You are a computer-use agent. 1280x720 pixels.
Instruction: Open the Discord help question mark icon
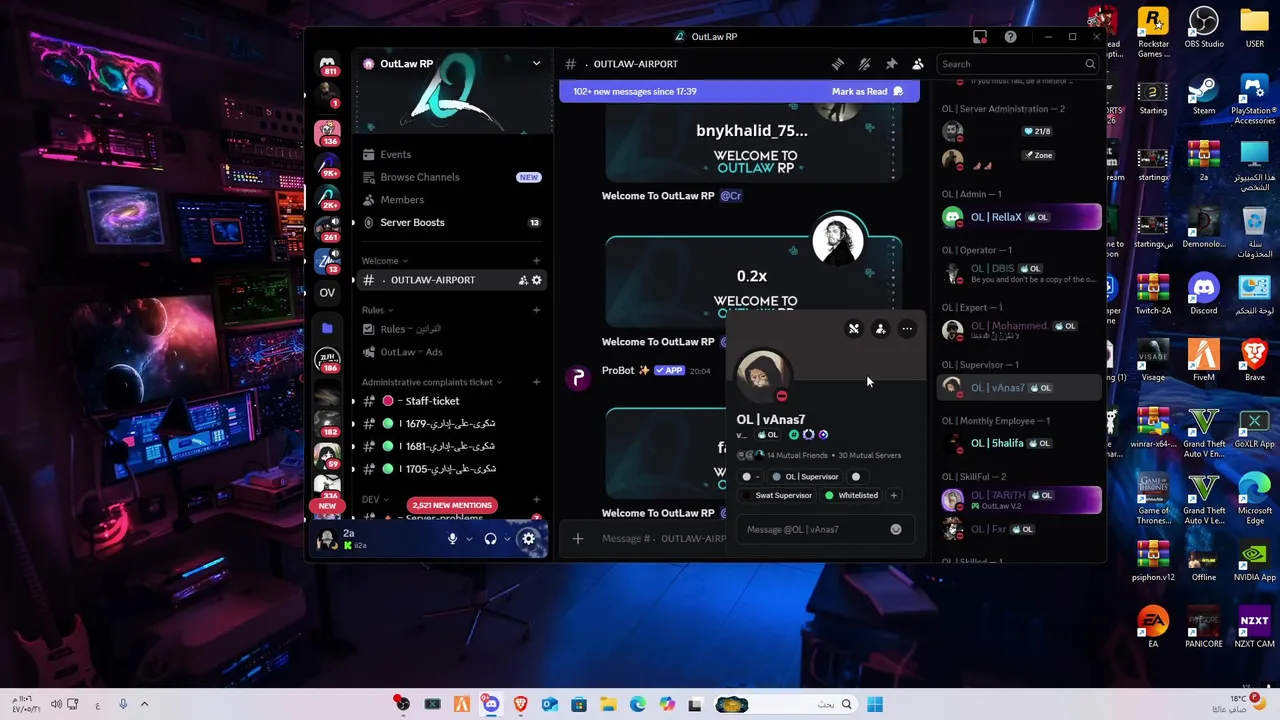click(1011, 37)
